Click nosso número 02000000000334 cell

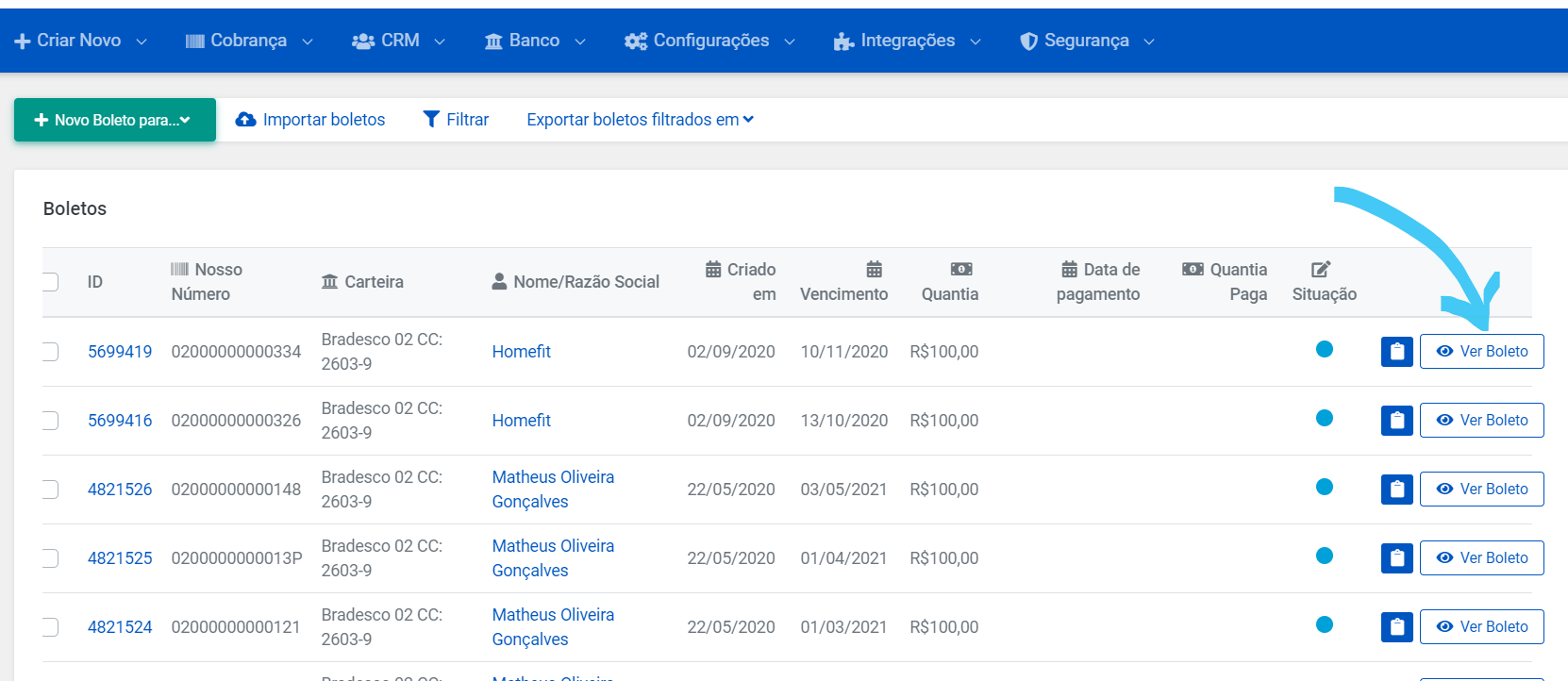[236, 352]
